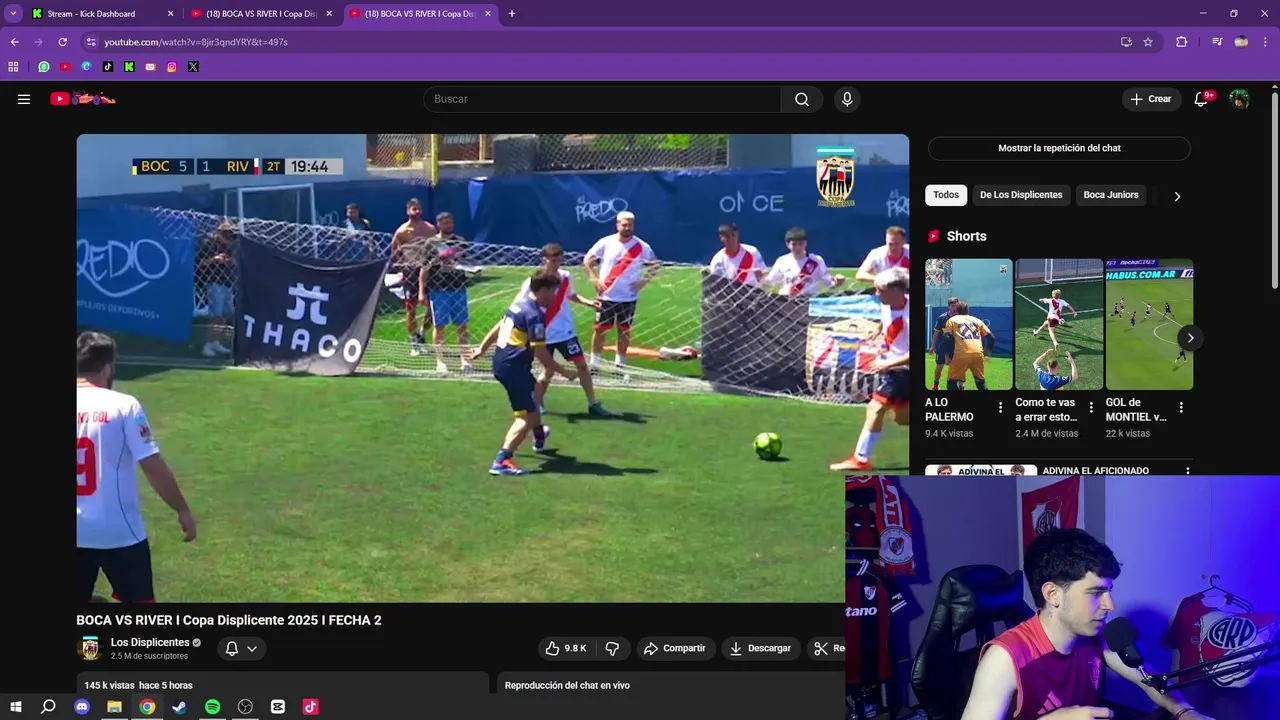
Task: Open File Explorer from the taskbar
Action: [x=114, y=707]
